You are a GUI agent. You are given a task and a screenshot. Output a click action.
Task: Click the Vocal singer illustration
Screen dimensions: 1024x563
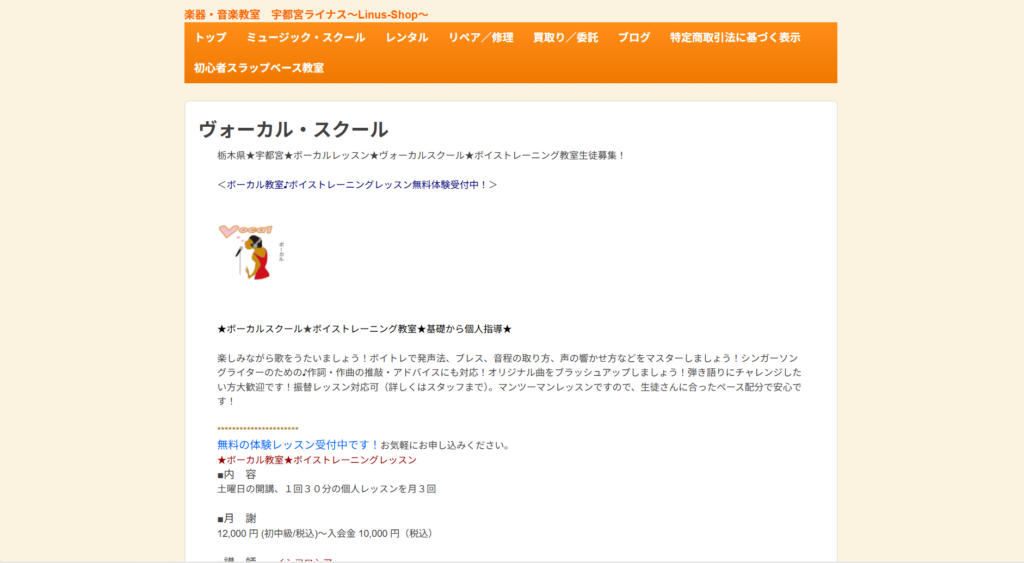click(x=251, y=252)
